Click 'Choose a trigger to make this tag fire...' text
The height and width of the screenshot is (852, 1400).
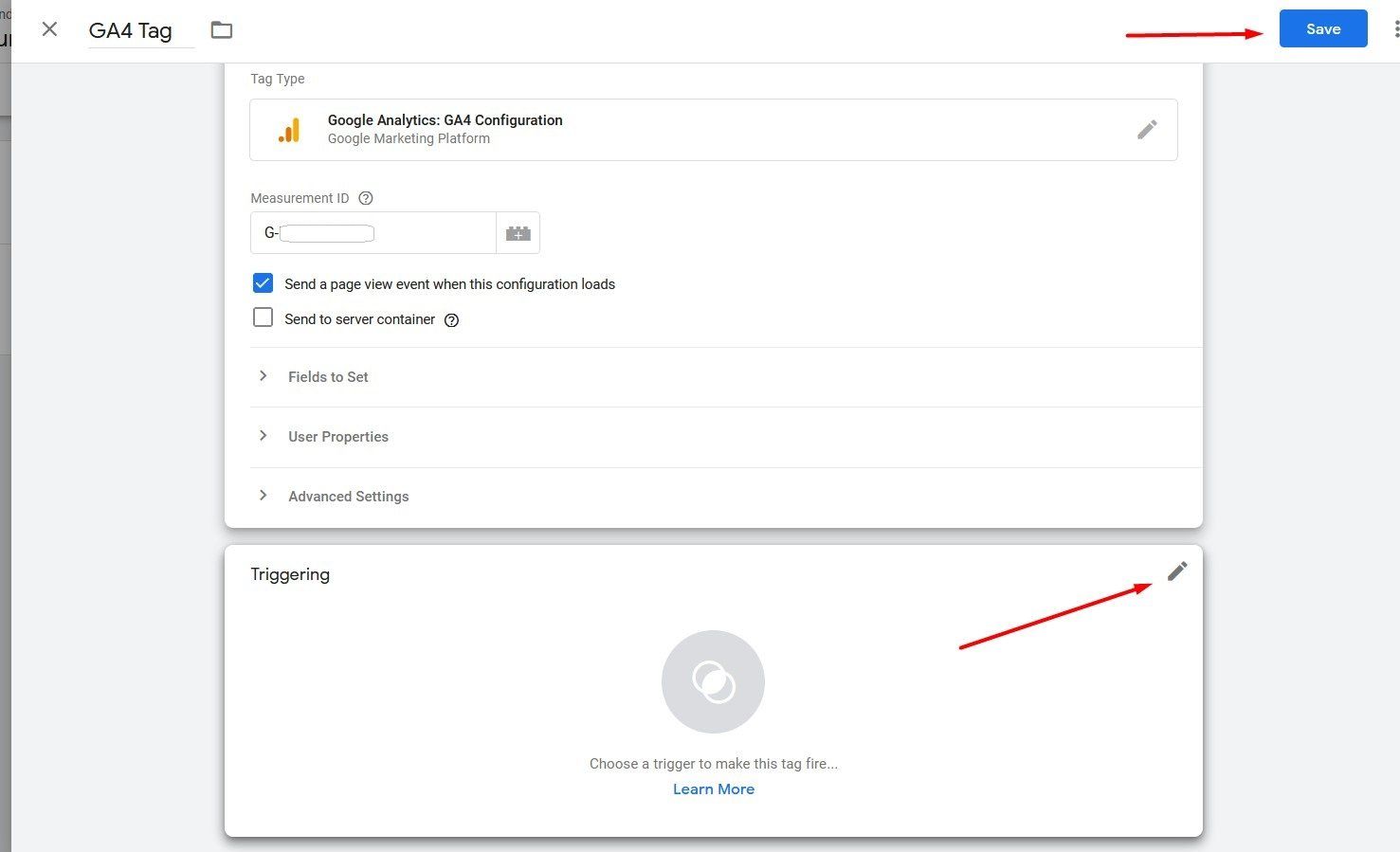[x=714, y=764]
